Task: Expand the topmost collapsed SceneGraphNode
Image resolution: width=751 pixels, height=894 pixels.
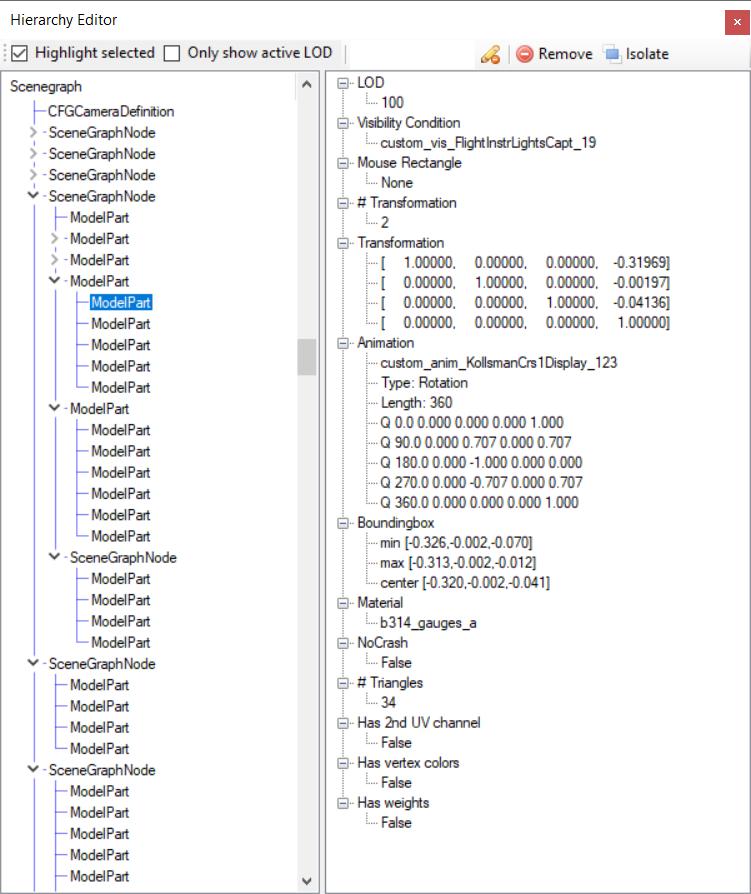Action: click(x=34, y=133)
